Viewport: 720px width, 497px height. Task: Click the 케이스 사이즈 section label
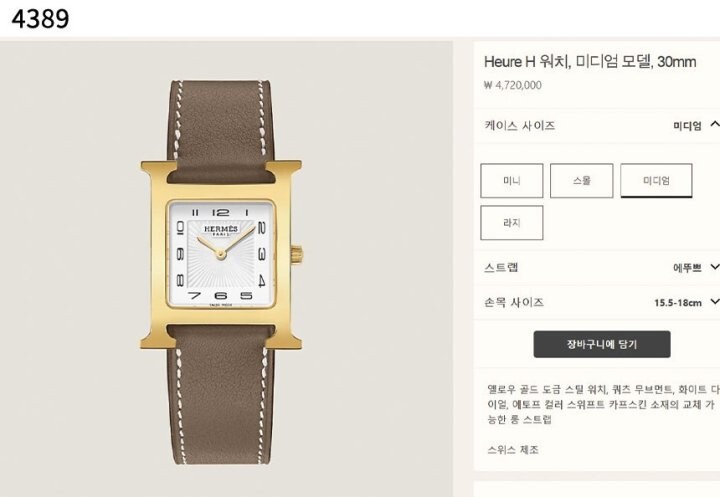519,125
